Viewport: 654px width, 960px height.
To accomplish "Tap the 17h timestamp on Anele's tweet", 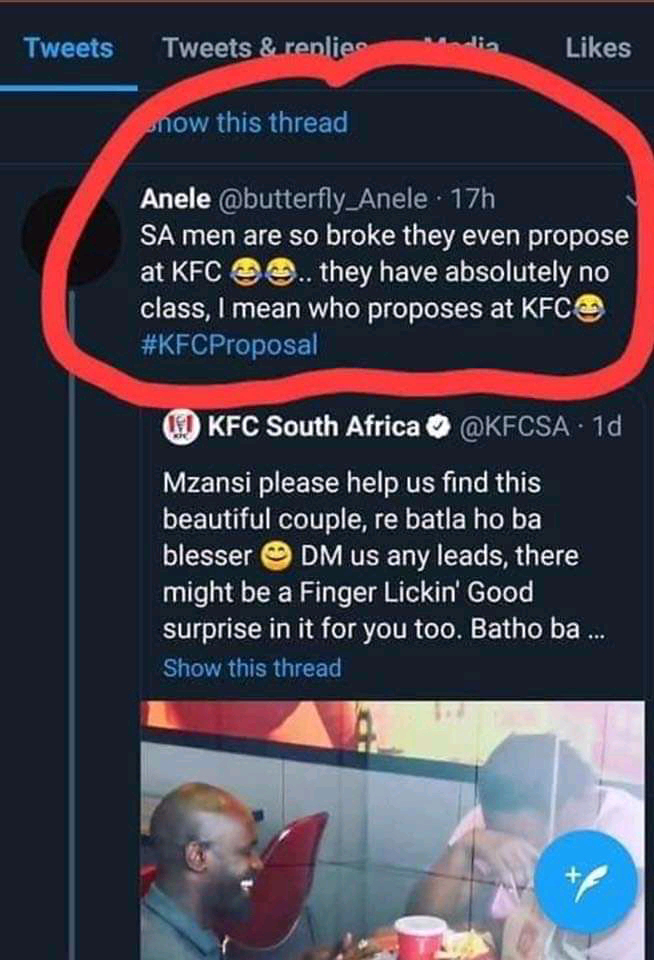I will point(473,199).
